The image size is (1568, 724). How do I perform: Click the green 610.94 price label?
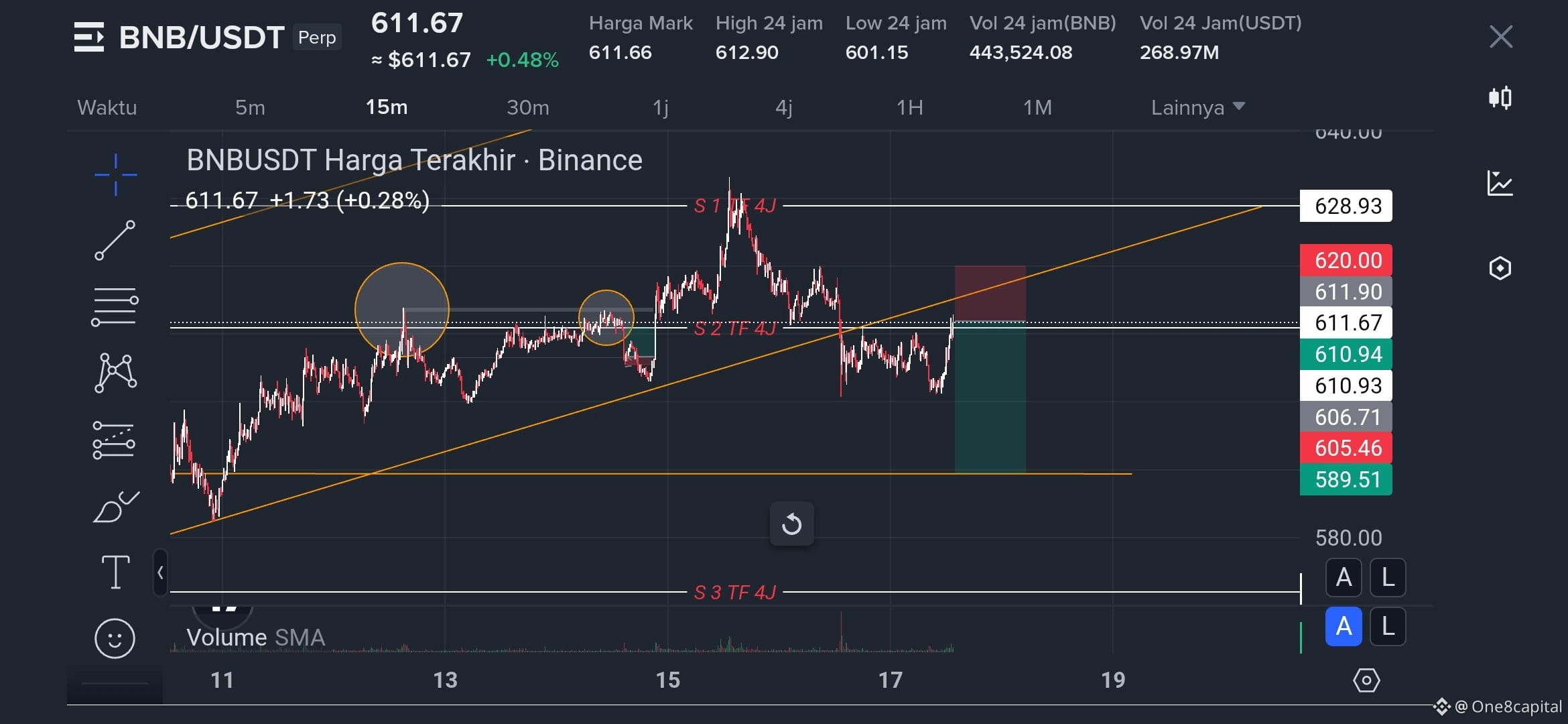(1346, 354)
